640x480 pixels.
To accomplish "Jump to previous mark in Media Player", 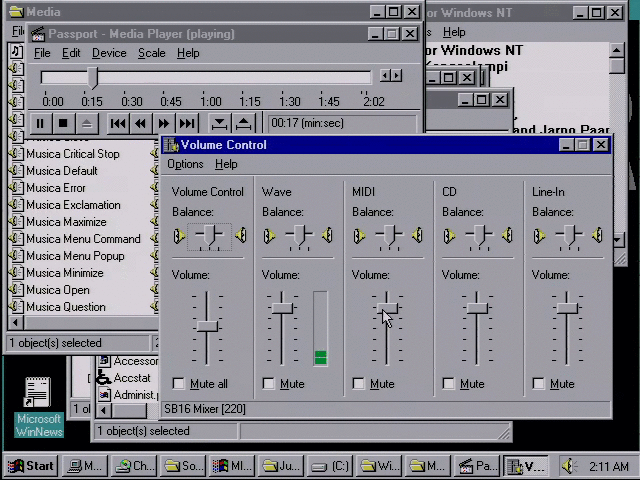I will tap(118, 123).
